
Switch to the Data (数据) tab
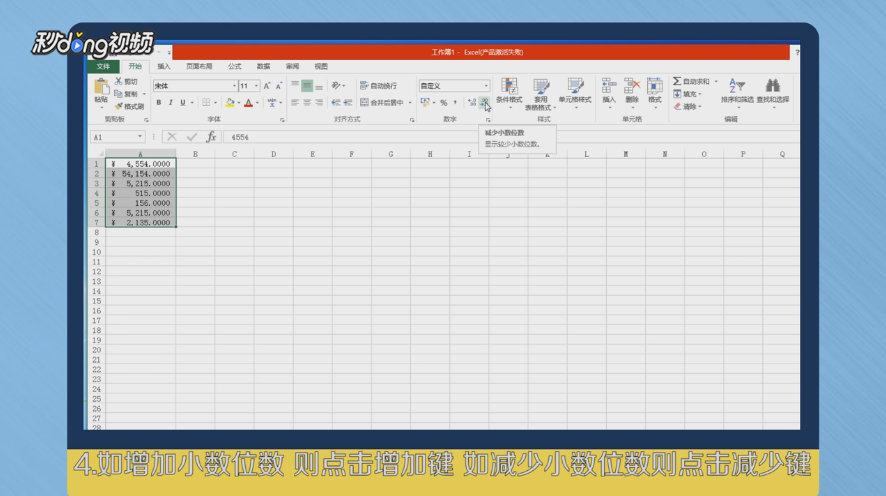click(x=263, y=67)
